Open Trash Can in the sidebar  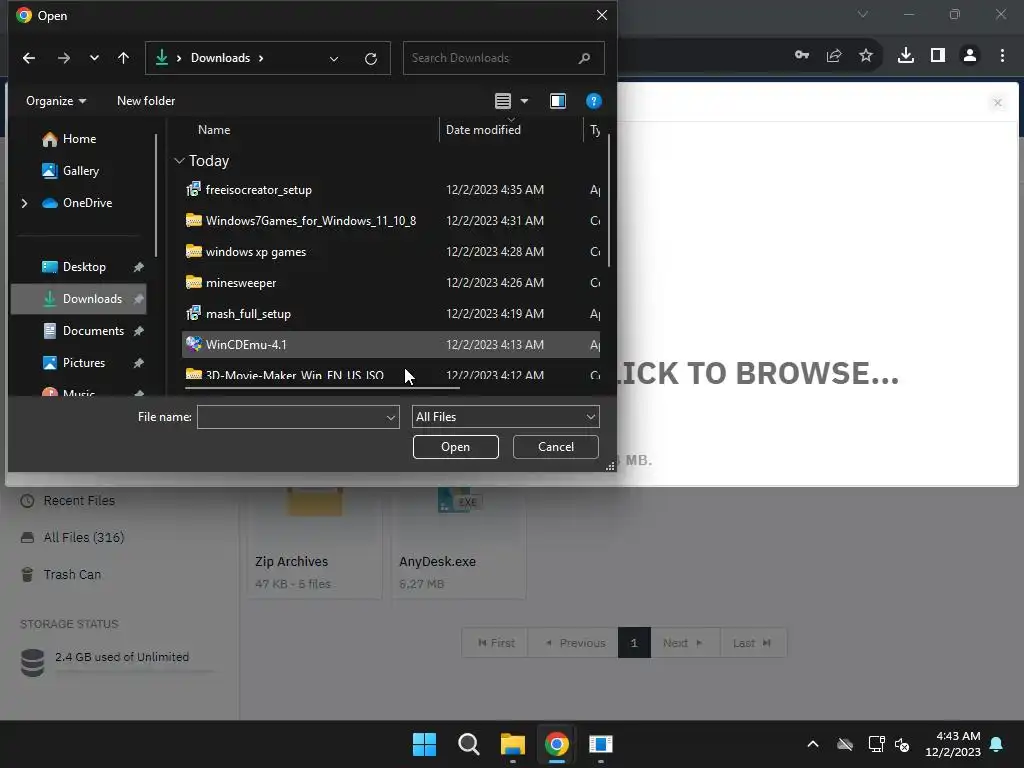[x=61, y=575]
